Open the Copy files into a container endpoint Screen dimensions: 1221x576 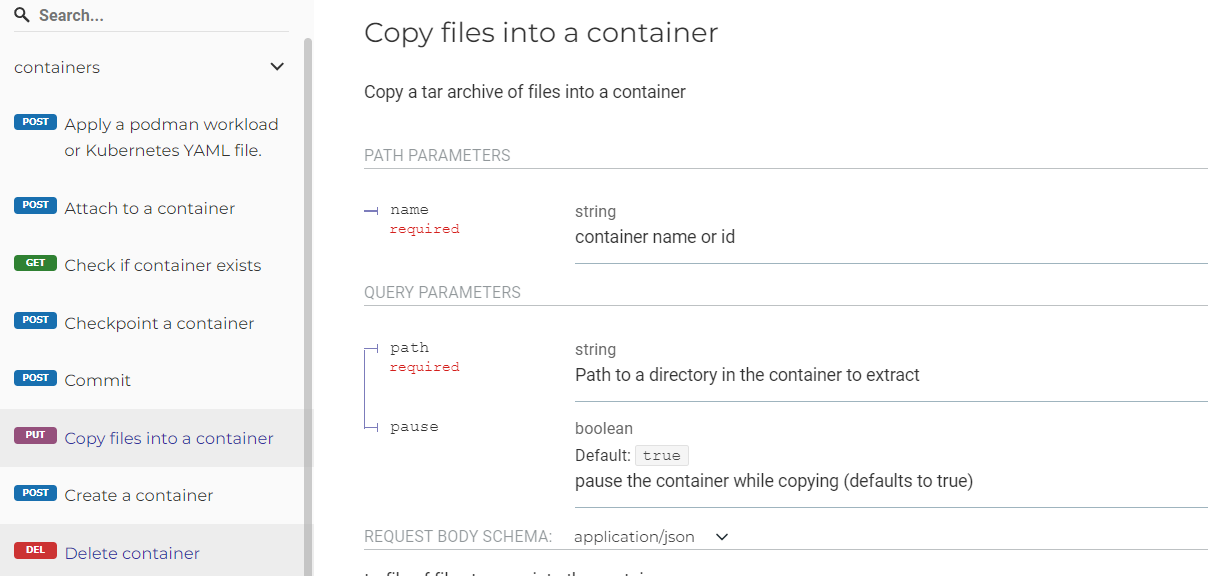pos(168,437)
